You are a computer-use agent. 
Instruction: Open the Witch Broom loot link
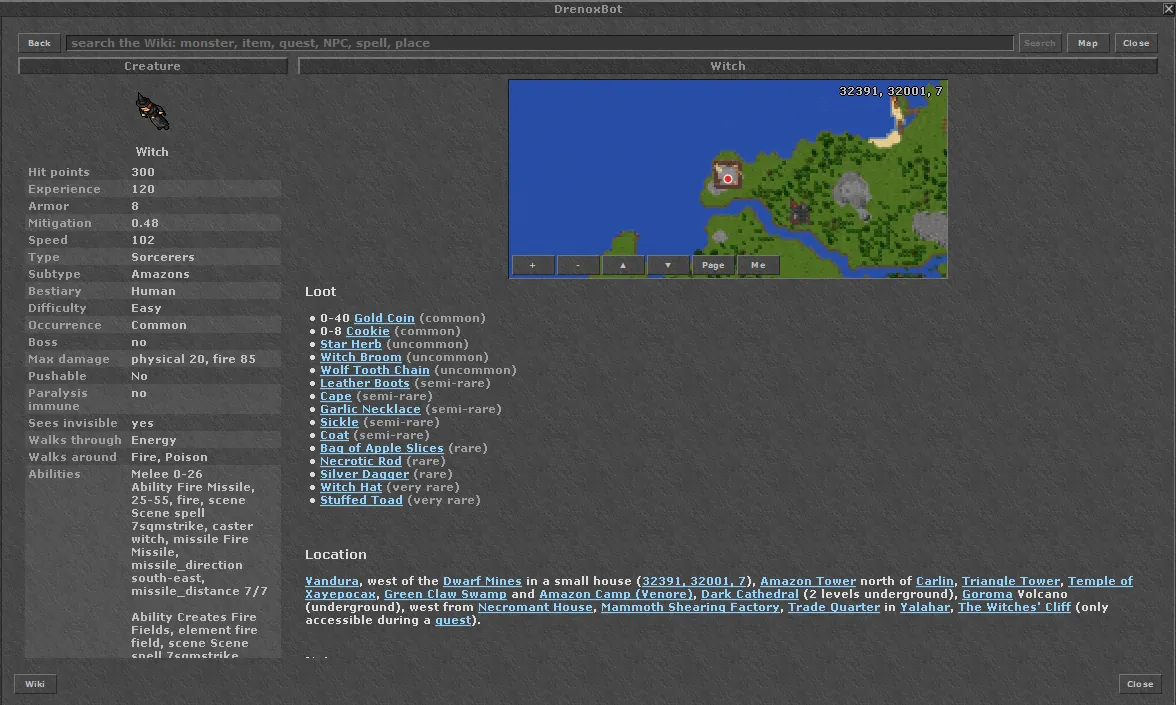click(361, 357)
